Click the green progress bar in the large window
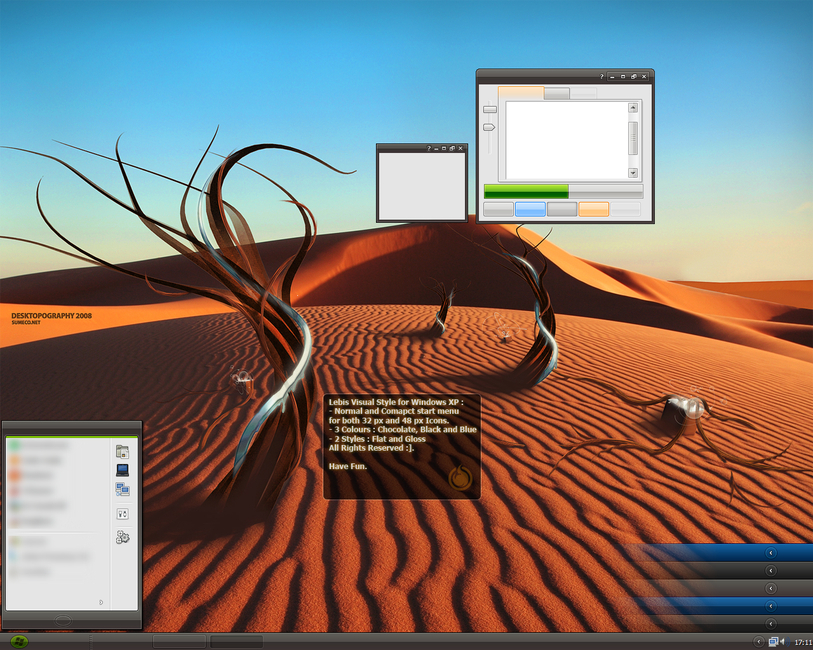 (526, 191)
